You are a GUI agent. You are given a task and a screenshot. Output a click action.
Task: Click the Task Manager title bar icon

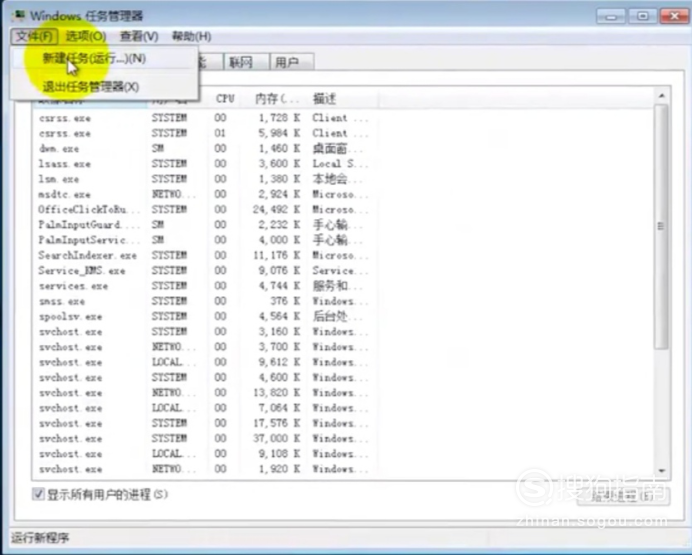[x=19, y=15]
